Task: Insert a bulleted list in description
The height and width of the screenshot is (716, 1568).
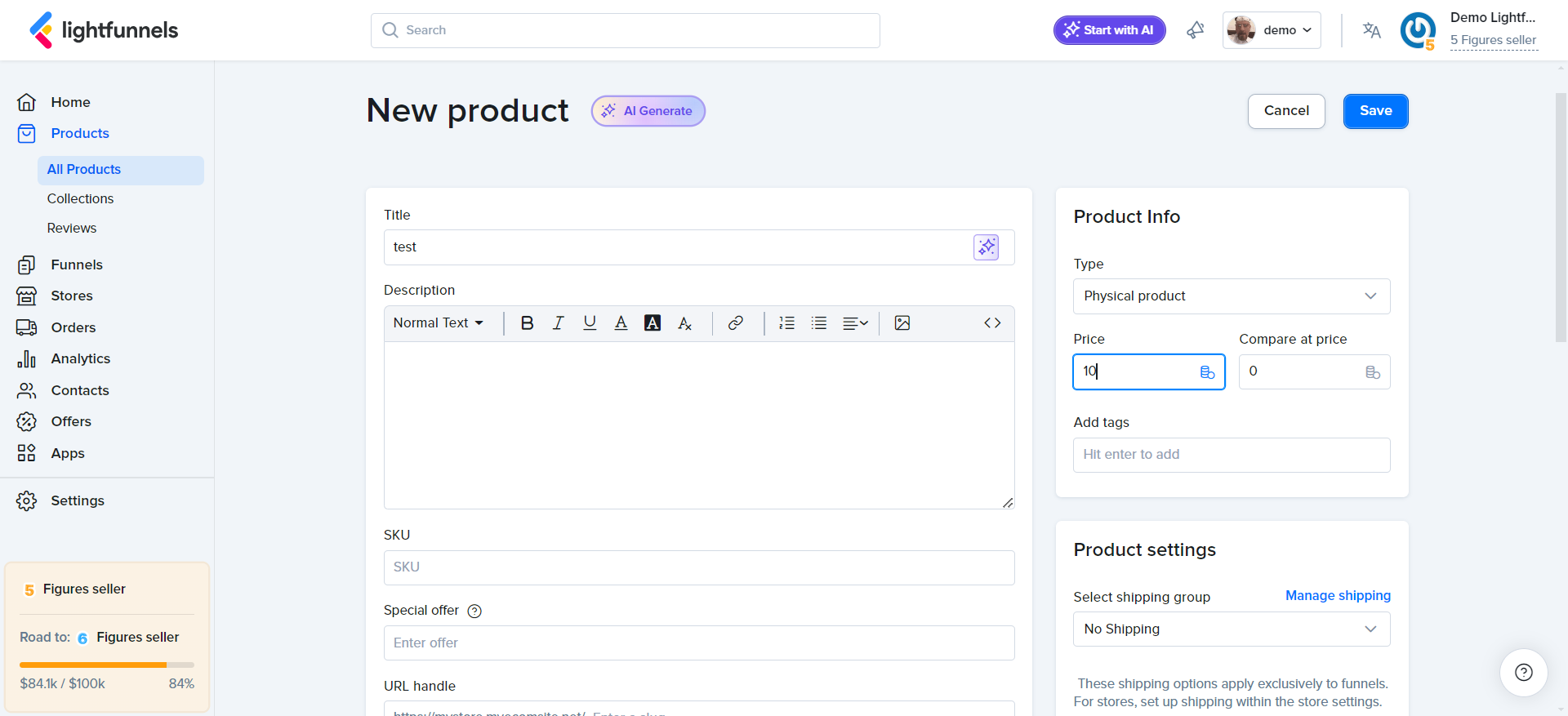Action: point(819,323)
